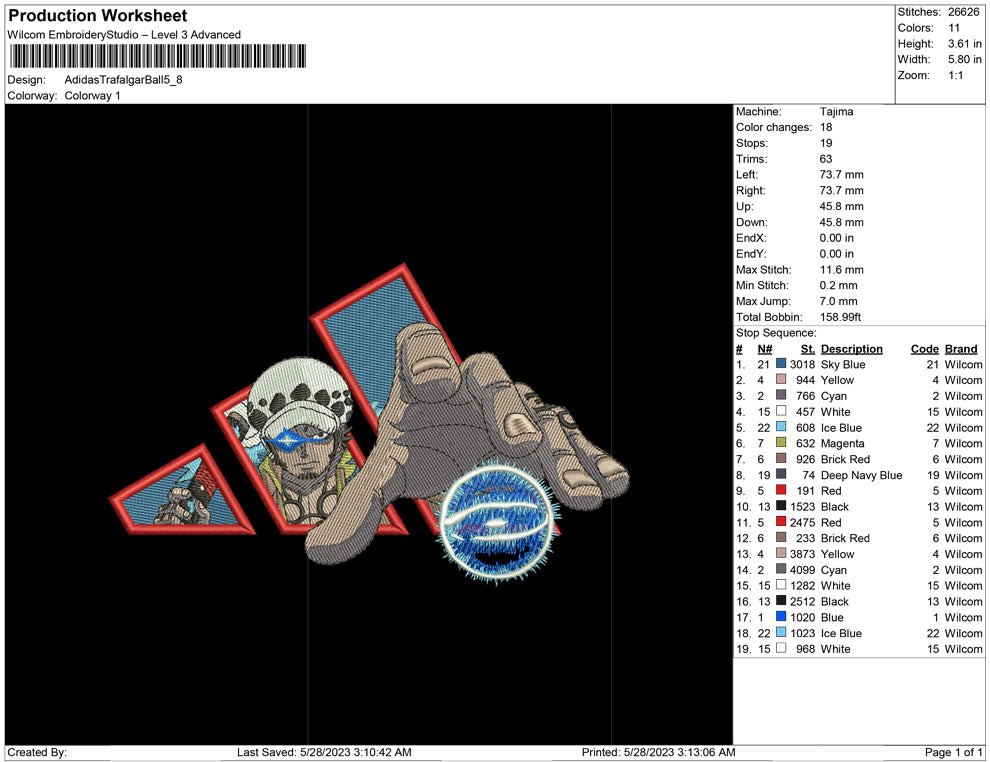
Task: Click the Brand column header
Action: [961, 349]
